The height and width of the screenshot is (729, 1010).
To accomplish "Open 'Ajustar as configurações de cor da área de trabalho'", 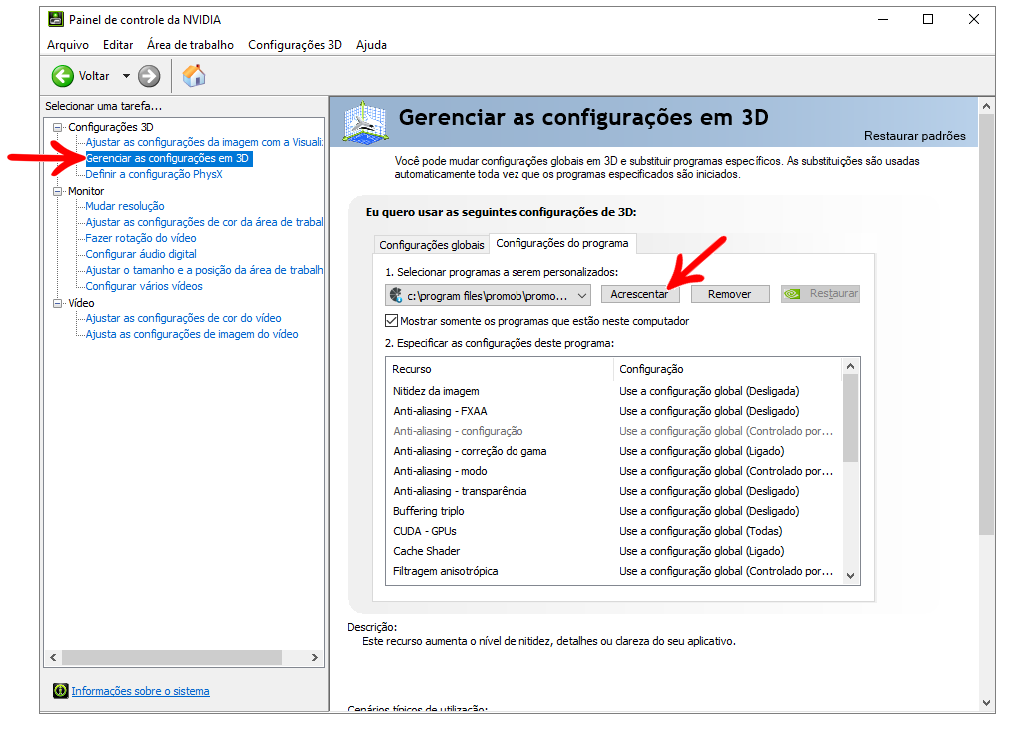I will tap(204, 222).
